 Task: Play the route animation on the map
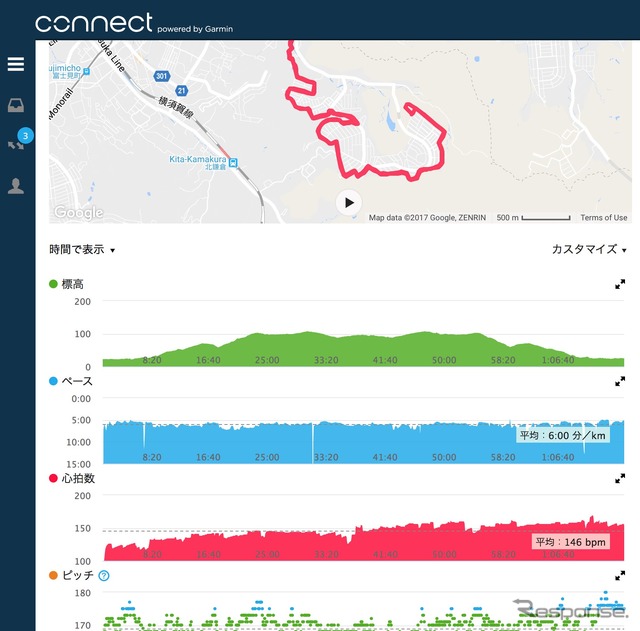pyautogui.click(x=349, y=202)
